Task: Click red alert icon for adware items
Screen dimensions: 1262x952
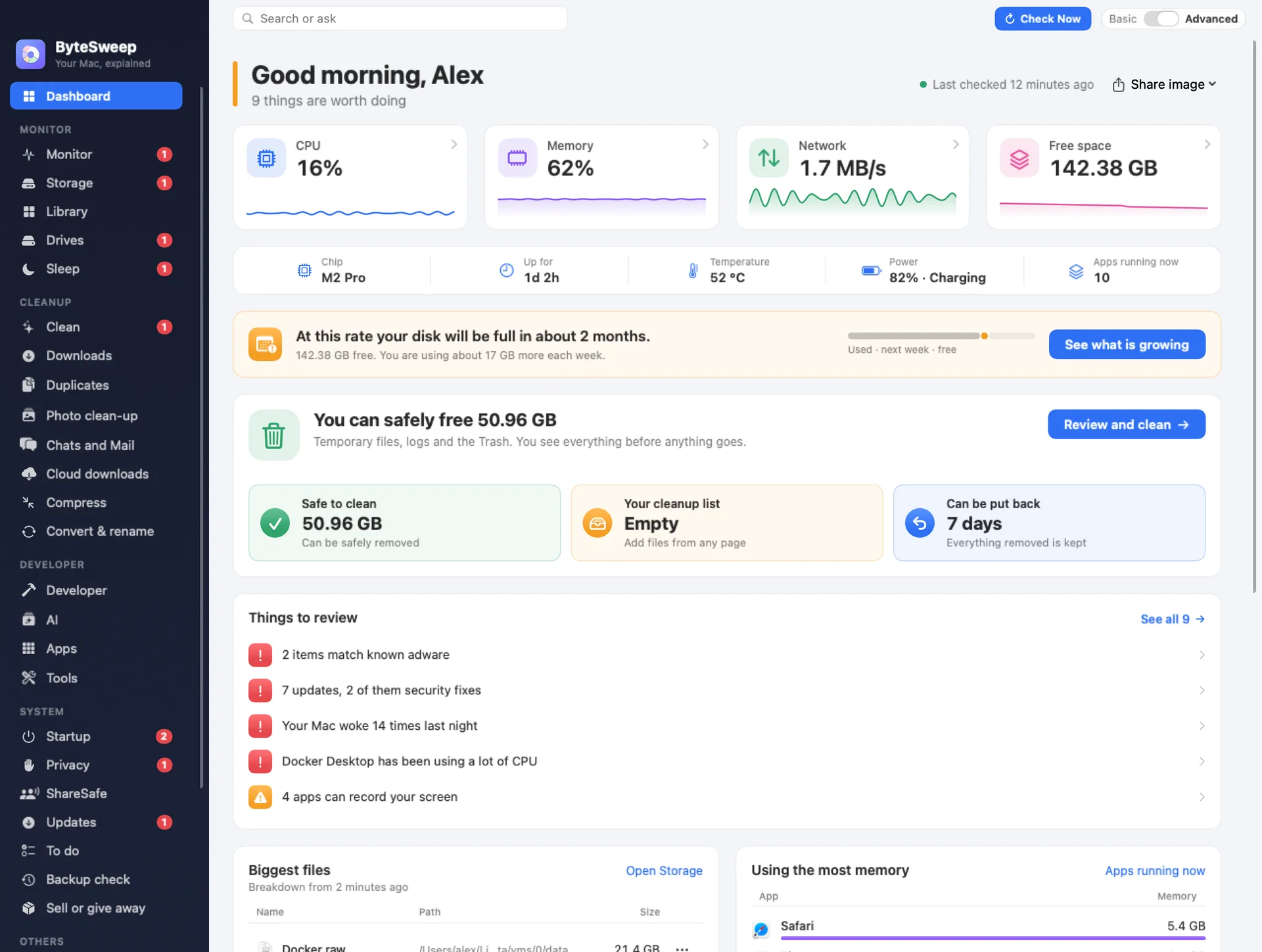Action: coord(260,655)
